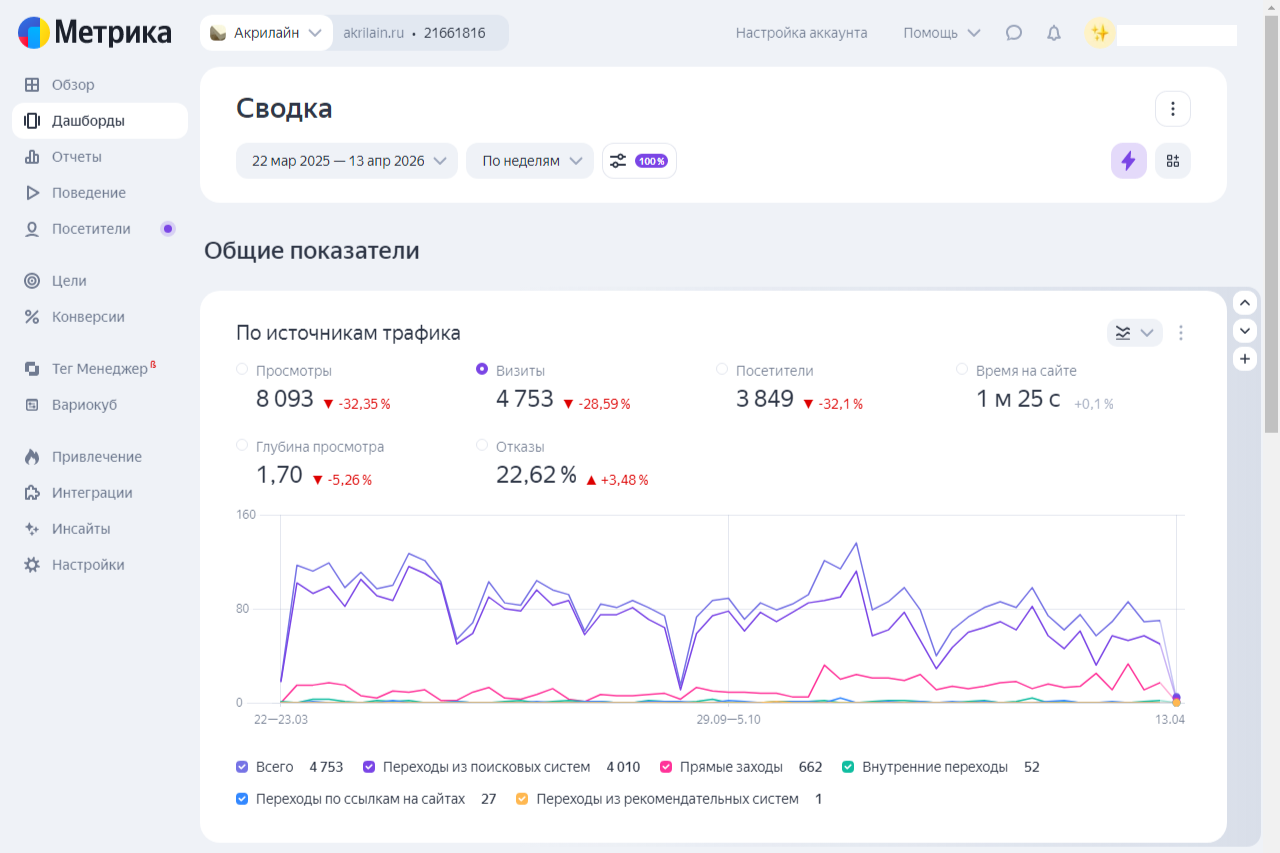
Task: Click the chat messages icon in header
Action: 1014,33
